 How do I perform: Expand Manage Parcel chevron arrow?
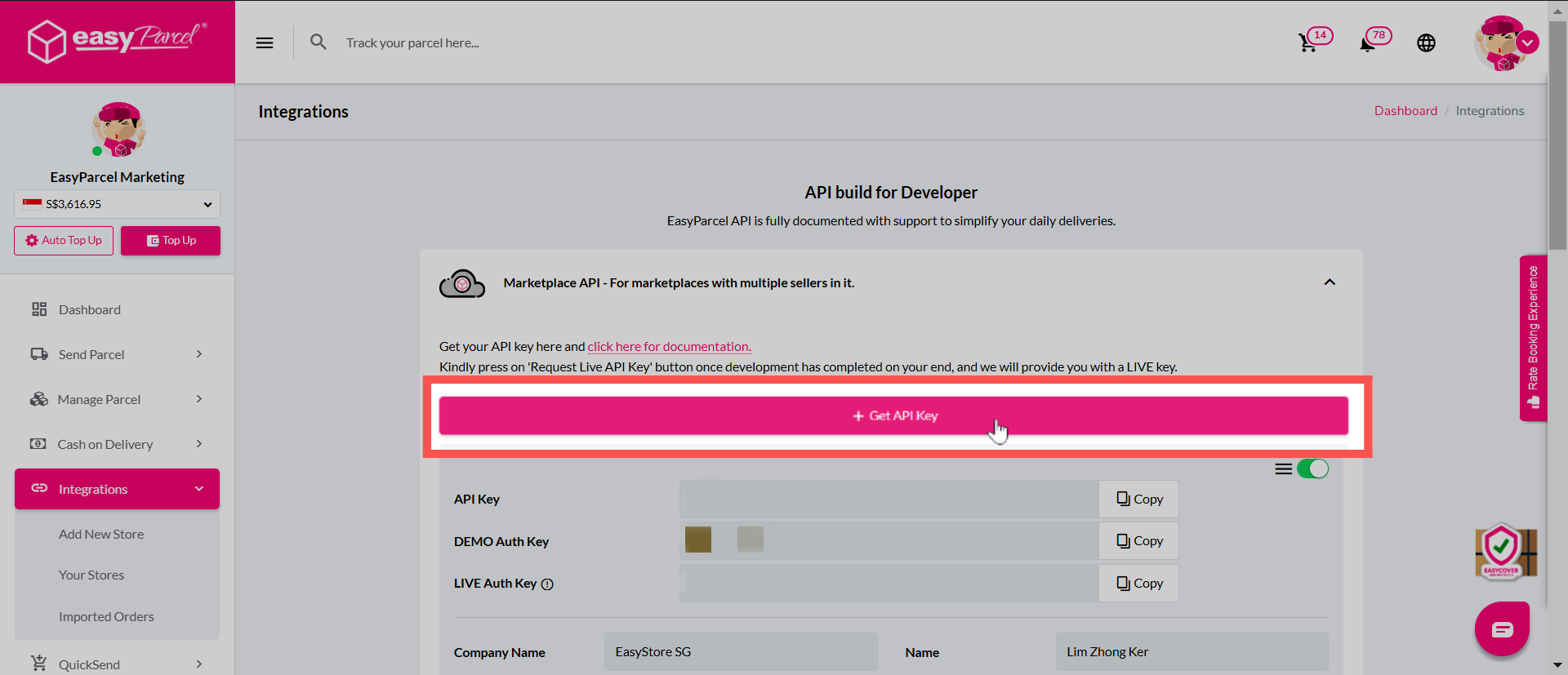click(199, 399)
